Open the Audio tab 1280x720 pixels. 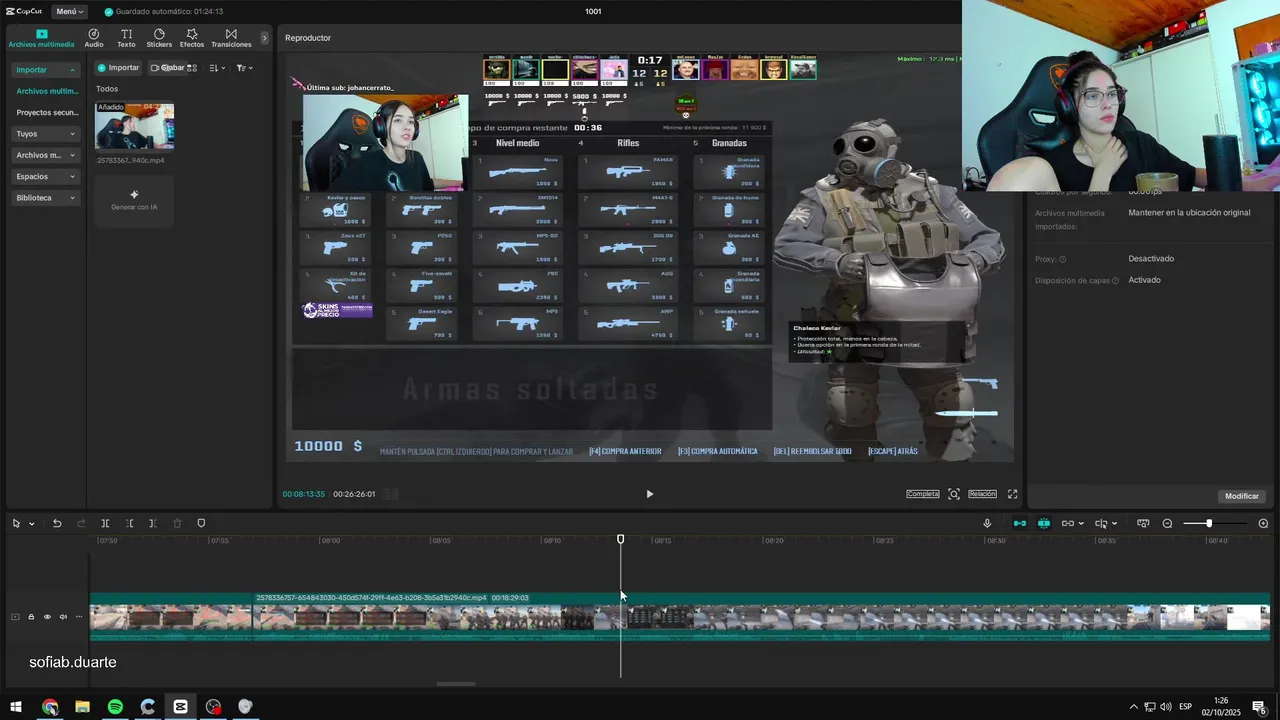tap(93, 38)
